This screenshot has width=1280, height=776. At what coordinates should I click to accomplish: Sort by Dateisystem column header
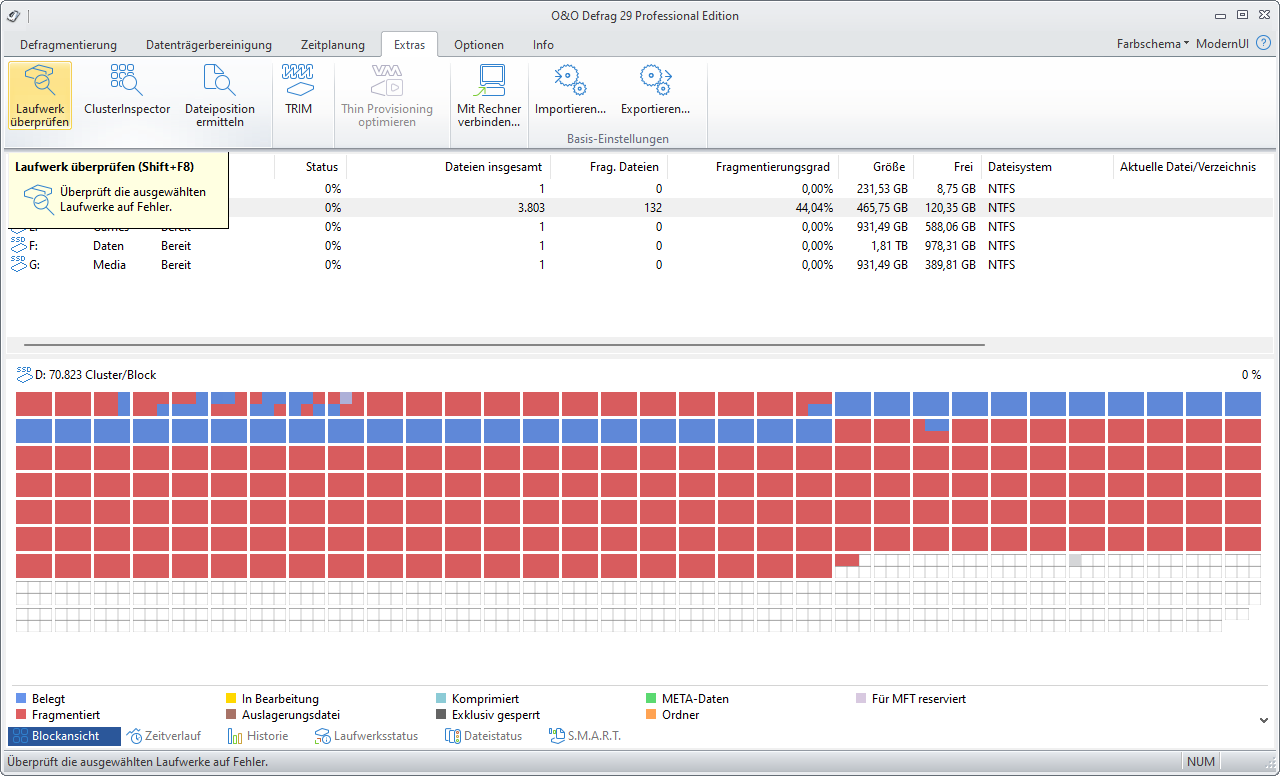(x=1046, y=167)
